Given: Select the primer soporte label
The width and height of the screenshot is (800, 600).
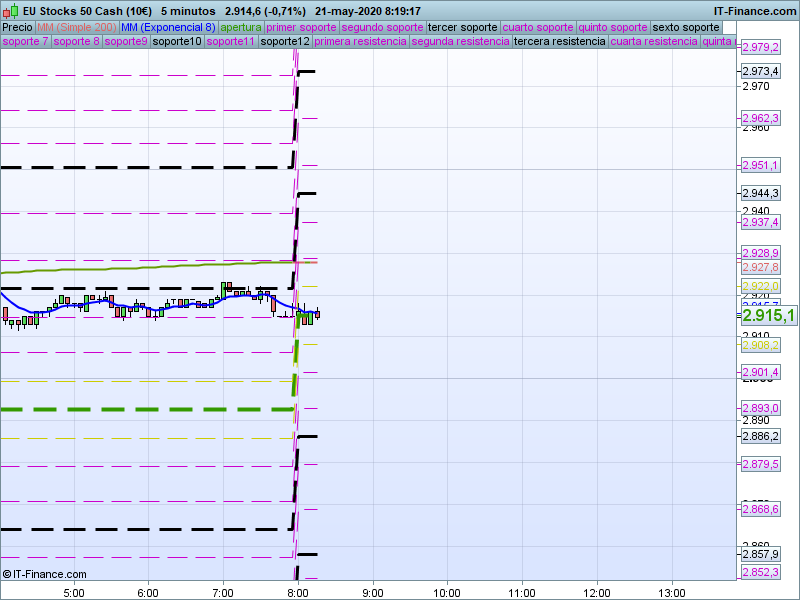Looking at the screenshot, I should (302, 27).
